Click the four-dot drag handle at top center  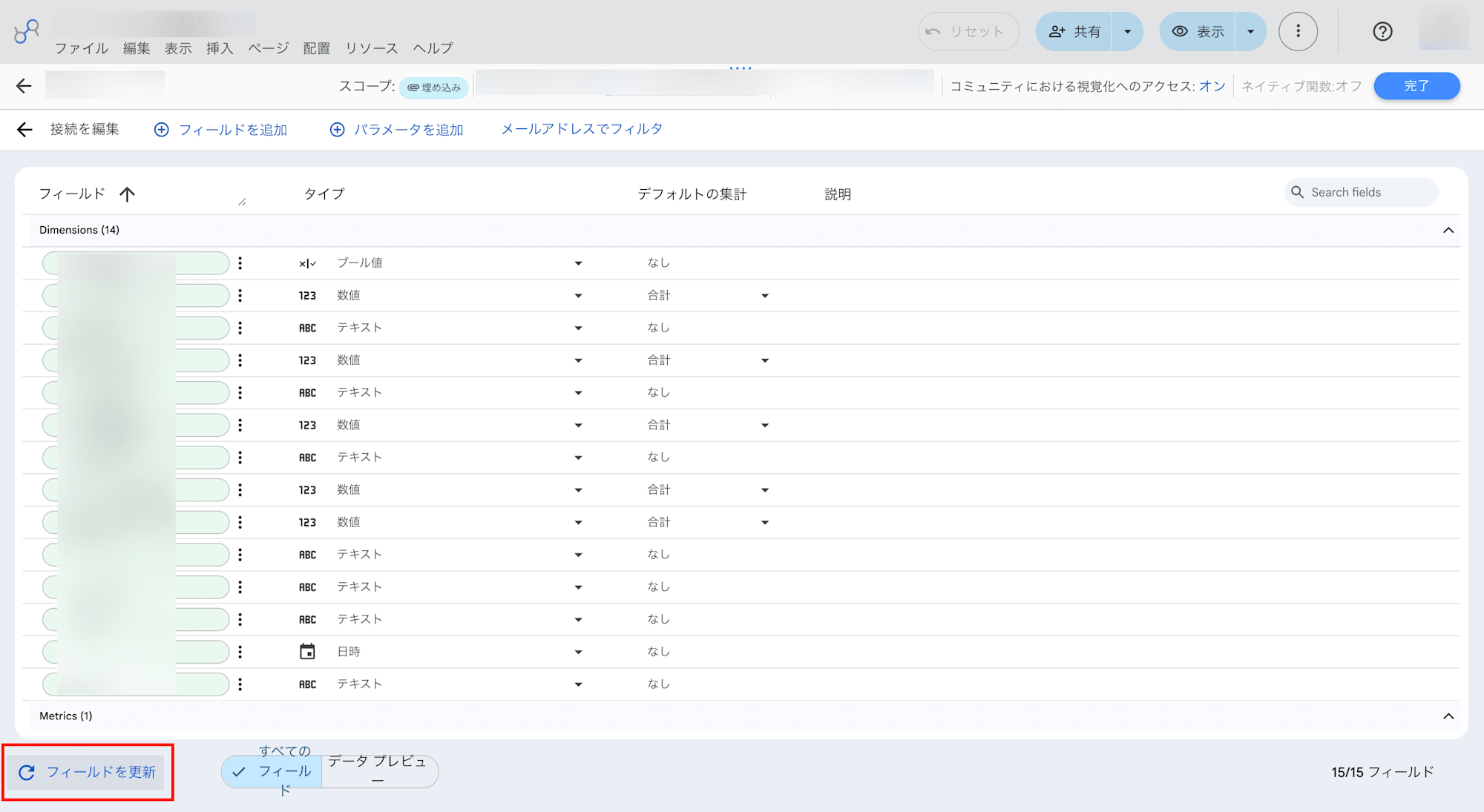tap(741, 68)
